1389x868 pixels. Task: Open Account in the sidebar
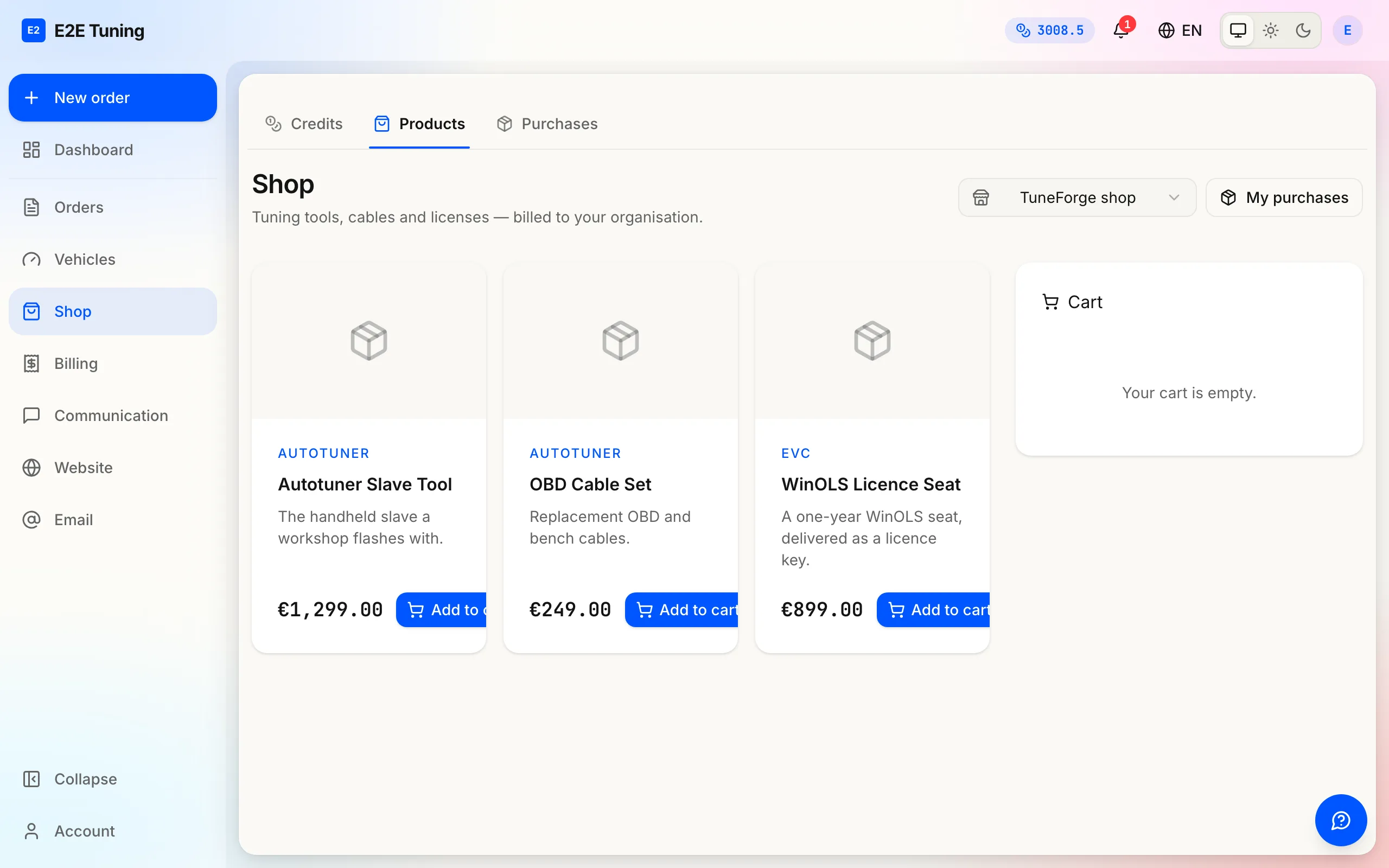(x=112, y=831)
